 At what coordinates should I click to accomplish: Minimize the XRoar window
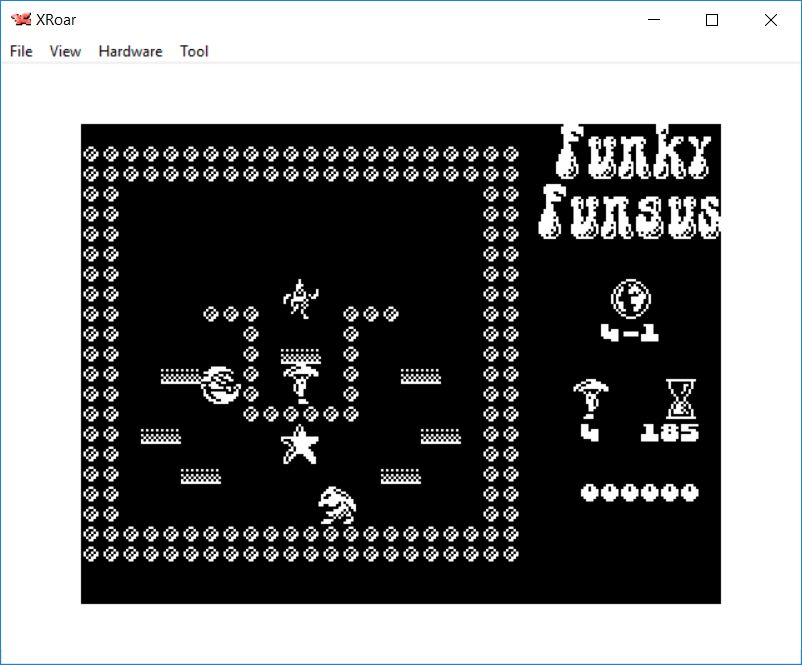654,20
